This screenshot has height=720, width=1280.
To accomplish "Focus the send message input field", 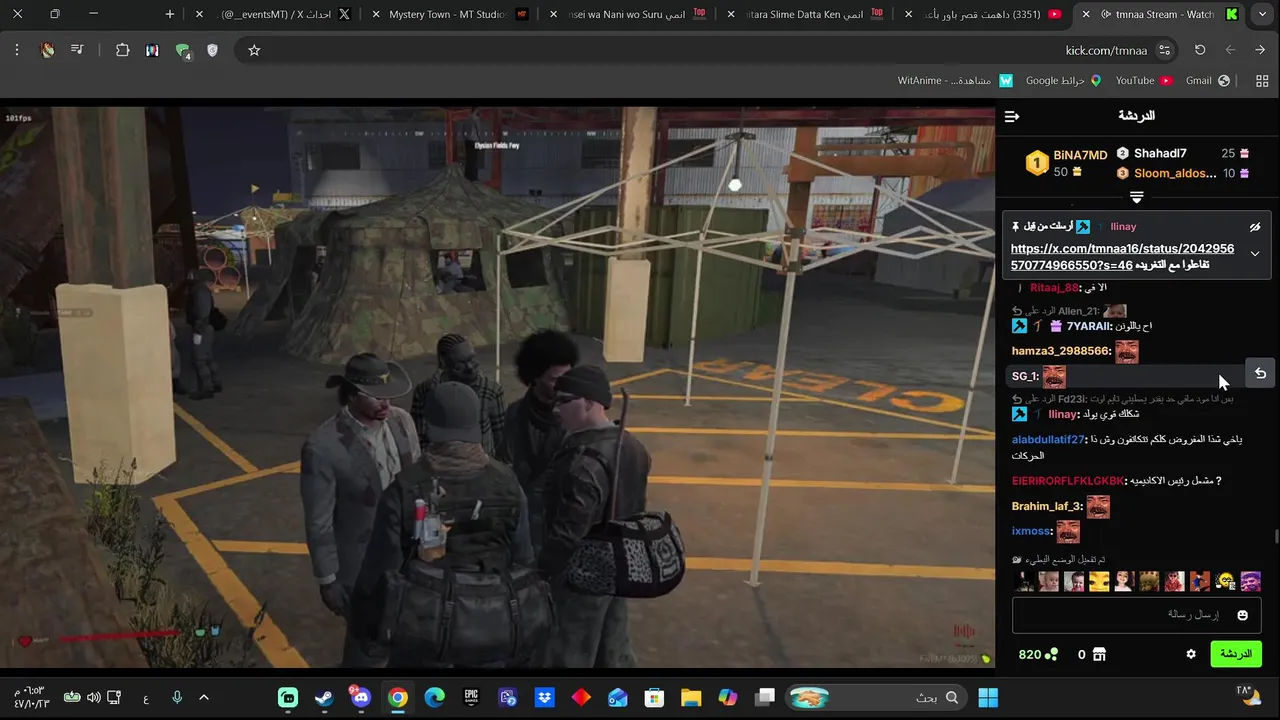I will point(1135,615).
